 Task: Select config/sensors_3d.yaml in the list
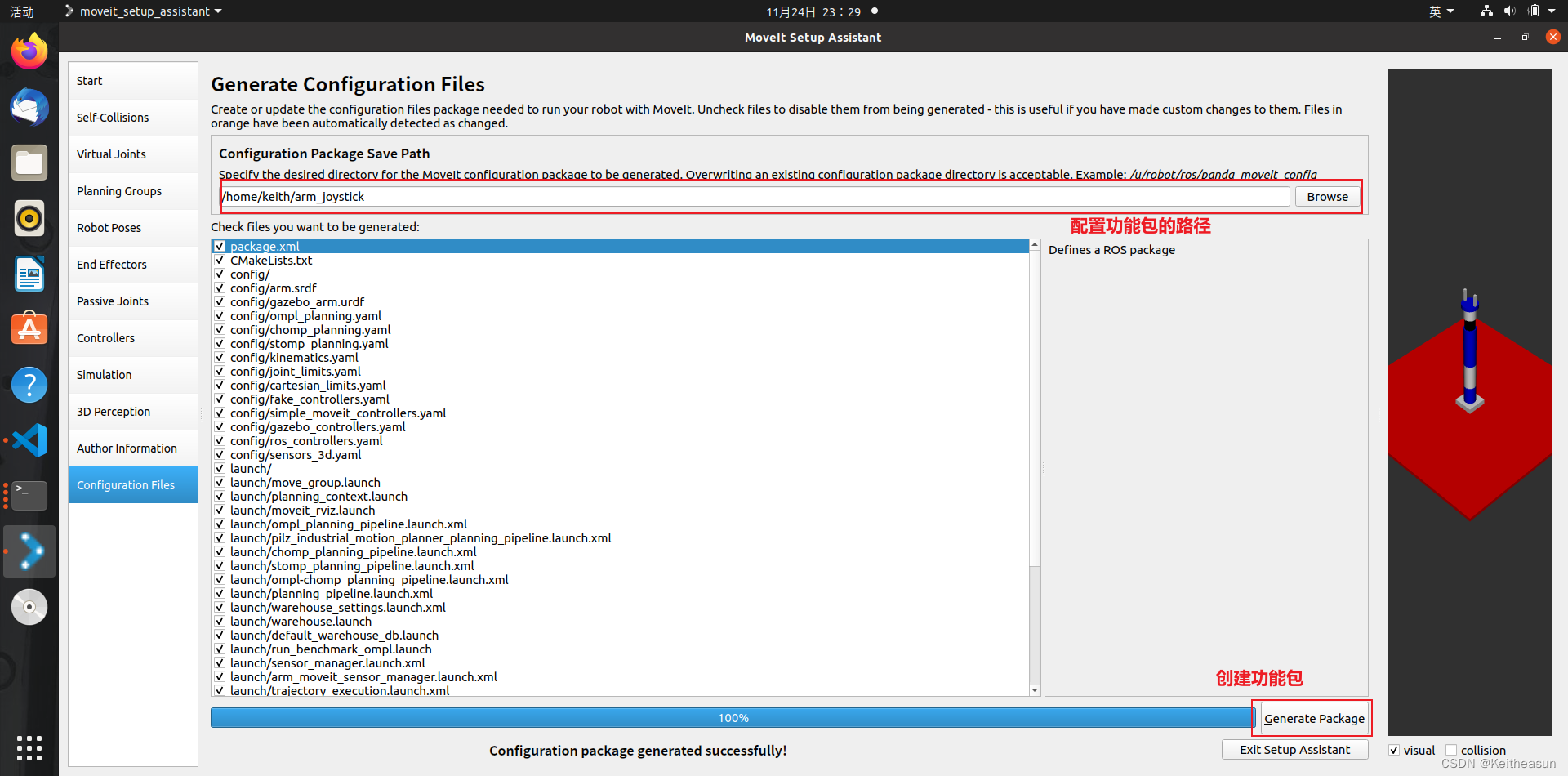[296, 455]
